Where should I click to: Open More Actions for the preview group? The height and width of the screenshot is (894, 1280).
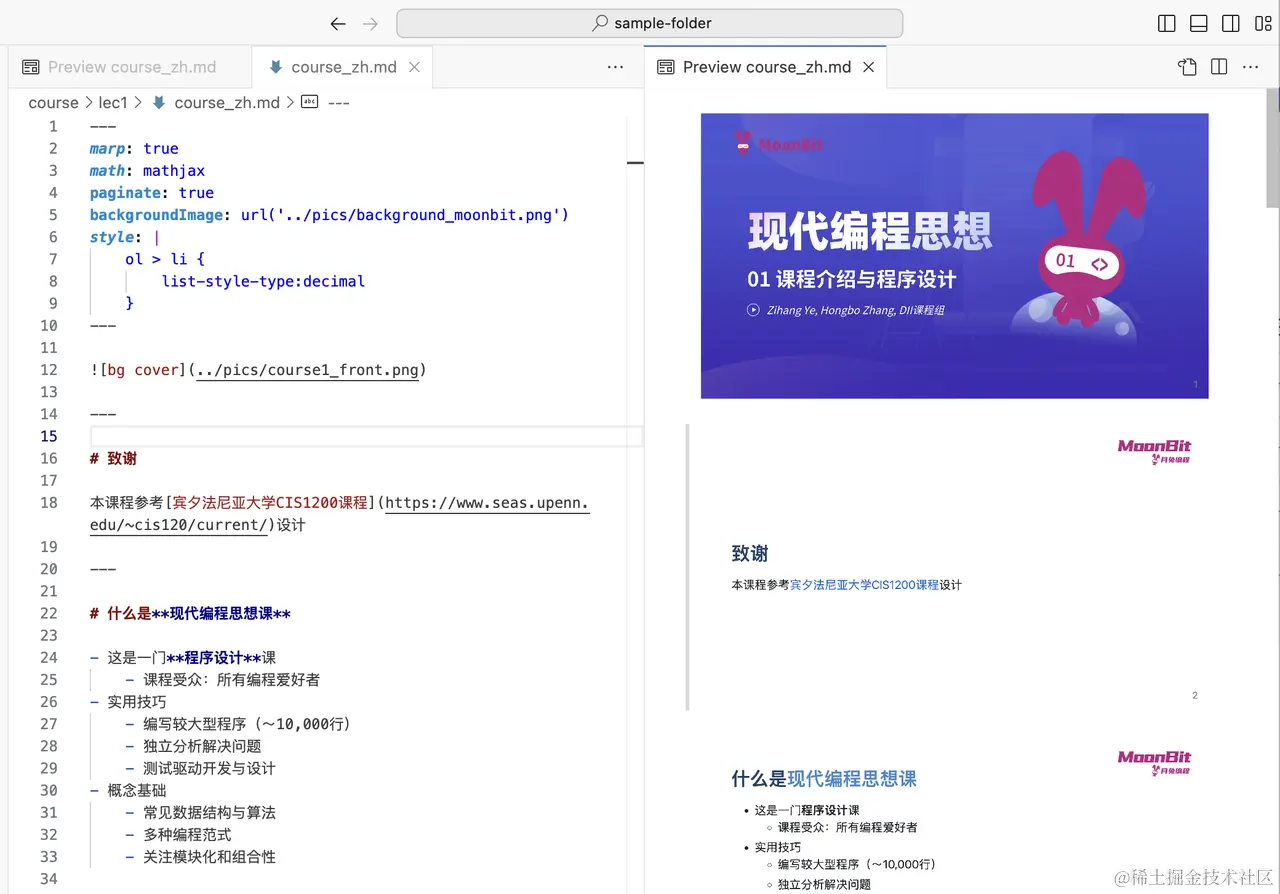coord(1251,67)
